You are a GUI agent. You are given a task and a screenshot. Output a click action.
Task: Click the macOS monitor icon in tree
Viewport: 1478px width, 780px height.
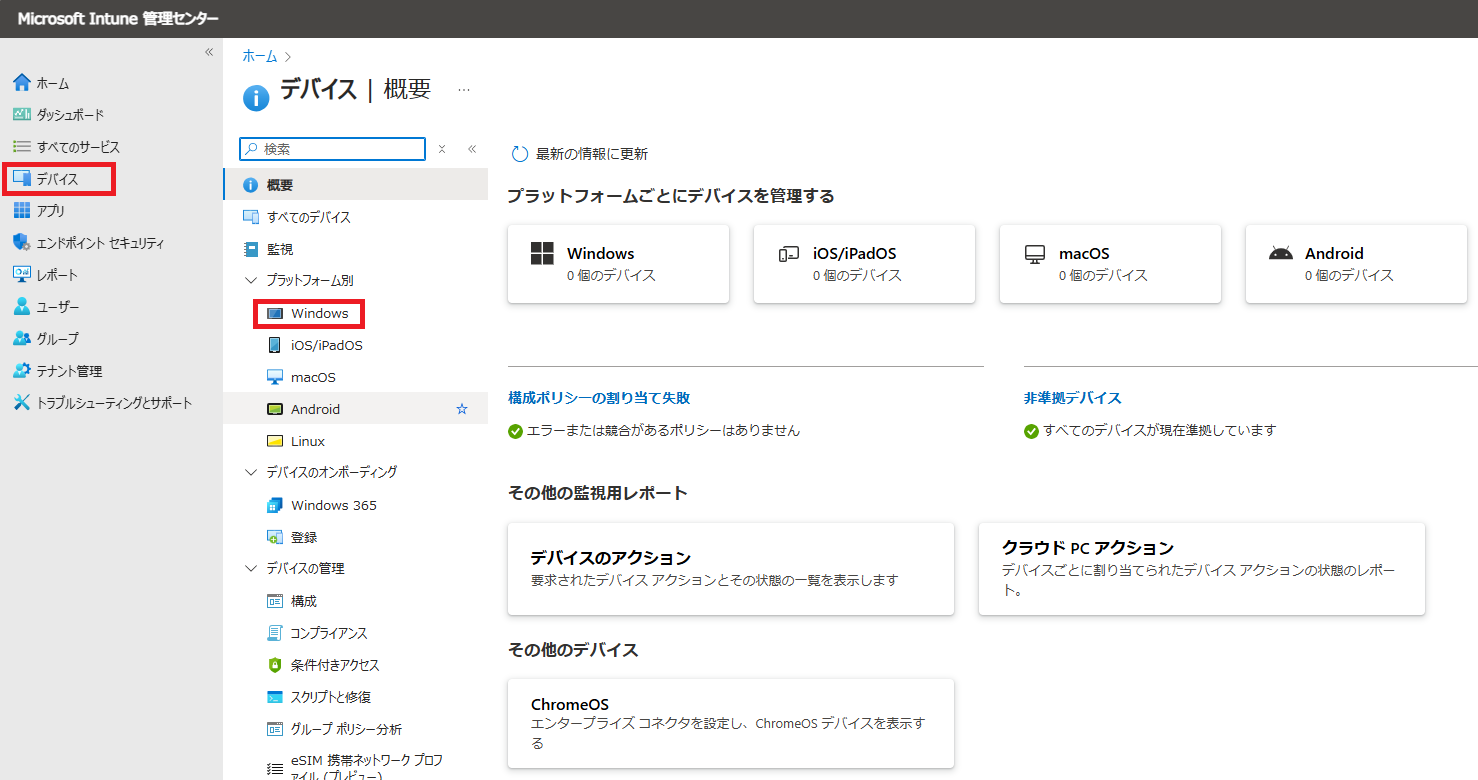tap(275, 377)
